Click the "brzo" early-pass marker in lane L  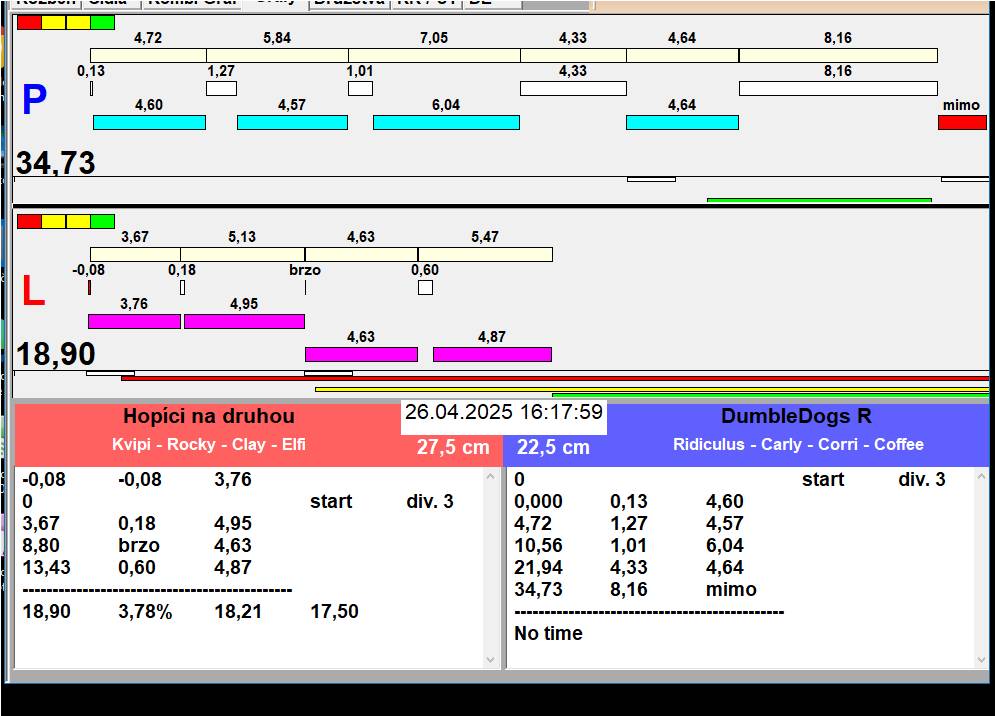(x=305, y=287)
